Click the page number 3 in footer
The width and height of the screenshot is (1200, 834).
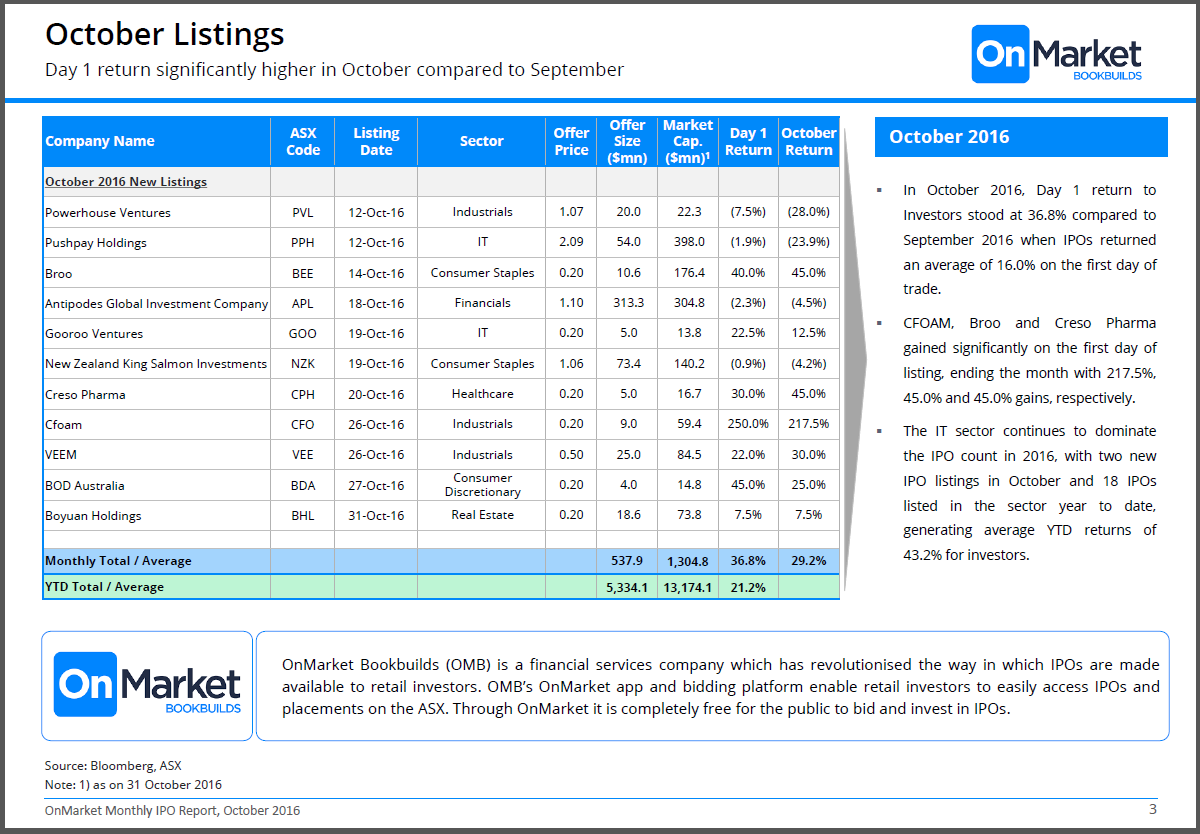(1152, 809)
